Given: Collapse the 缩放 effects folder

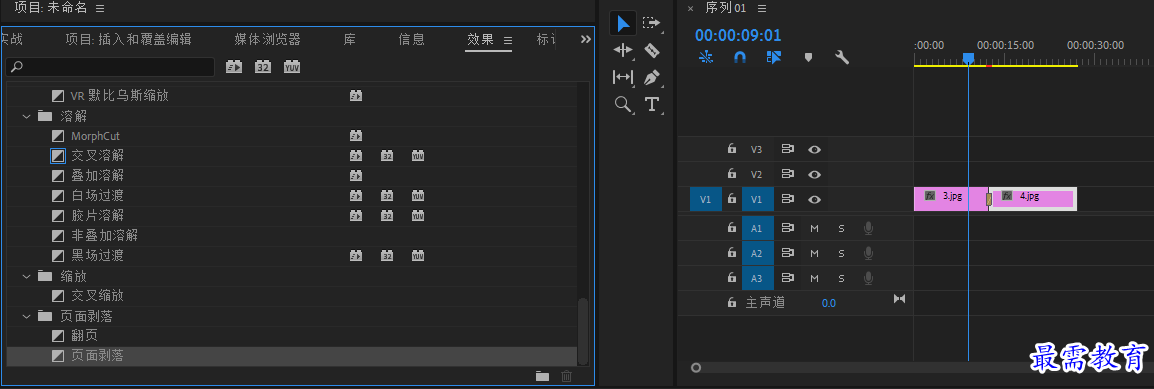Looking at the screenshot, I should (x=26, y=276).
